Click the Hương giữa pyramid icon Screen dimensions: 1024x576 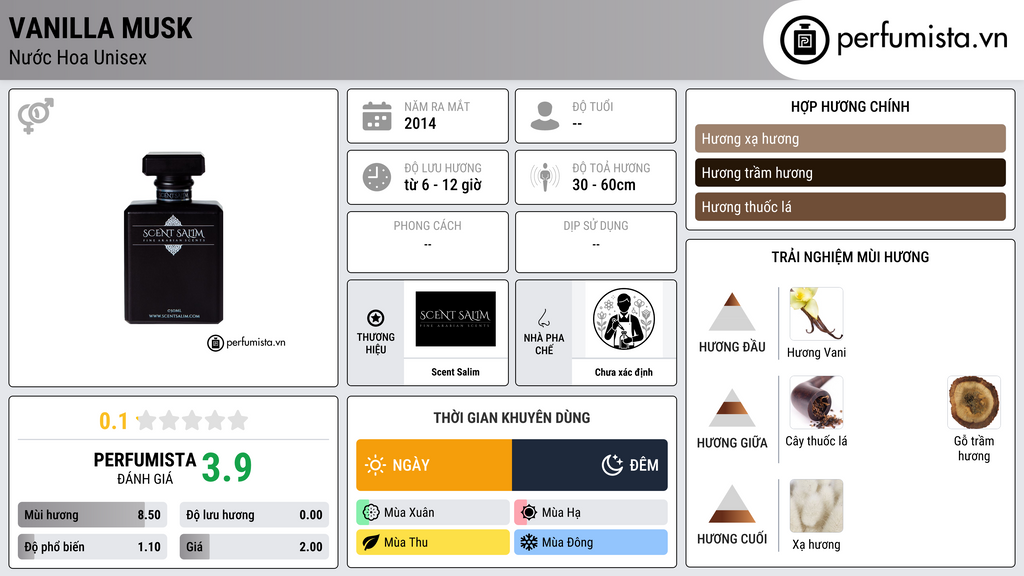point(732,408)
